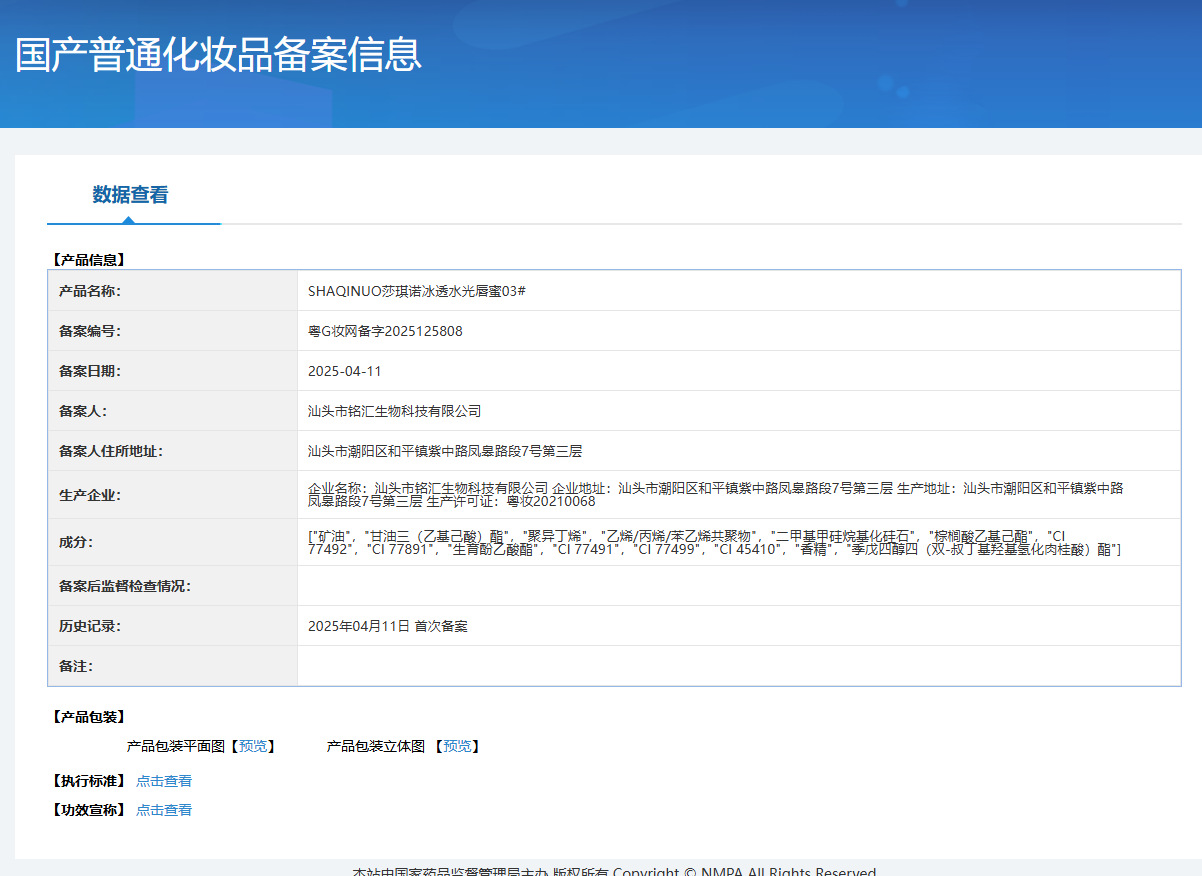The height and width of the screenshot is (876, 1202).
Task: Click the 【产品包装】 section heading
Action: [x=89, y=717]
